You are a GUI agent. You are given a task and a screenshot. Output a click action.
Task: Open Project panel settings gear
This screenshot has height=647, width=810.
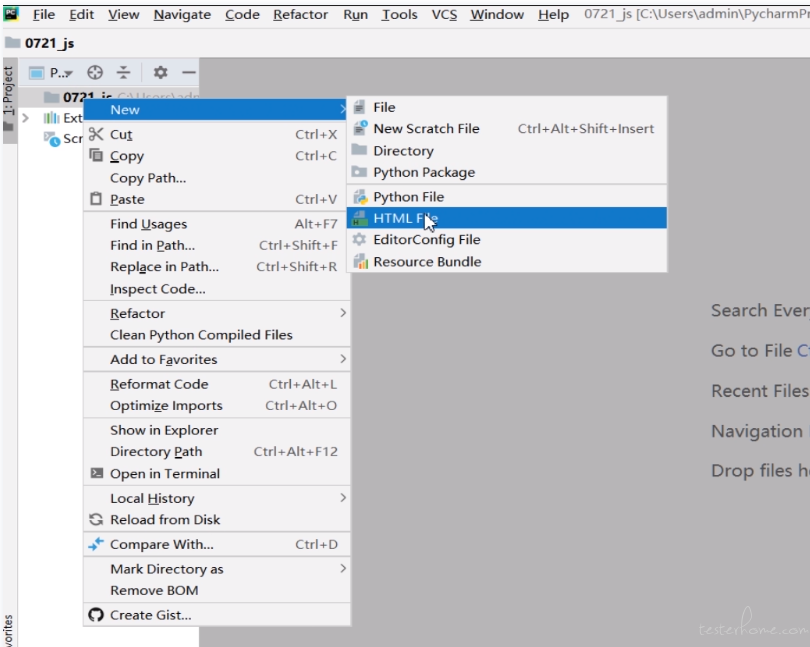pos(160,72)
